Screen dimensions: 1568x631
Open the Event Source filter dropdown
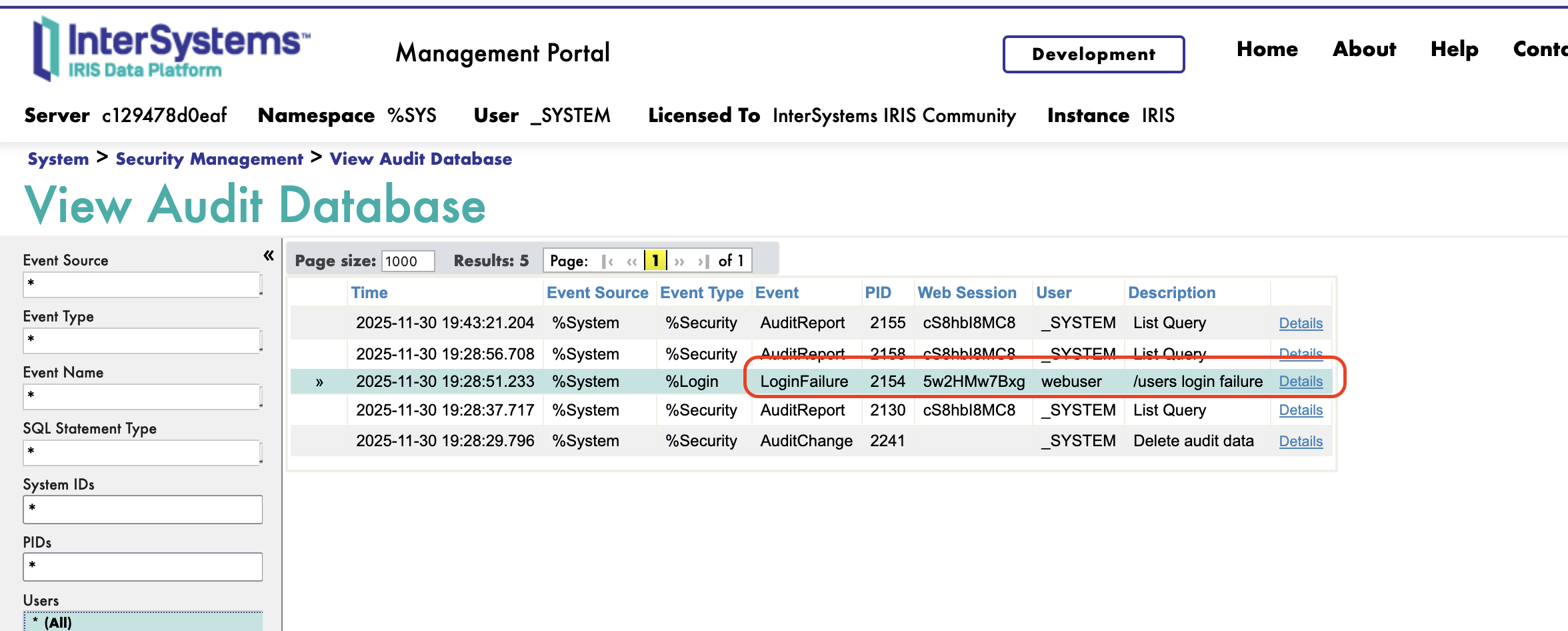[261, 285]
